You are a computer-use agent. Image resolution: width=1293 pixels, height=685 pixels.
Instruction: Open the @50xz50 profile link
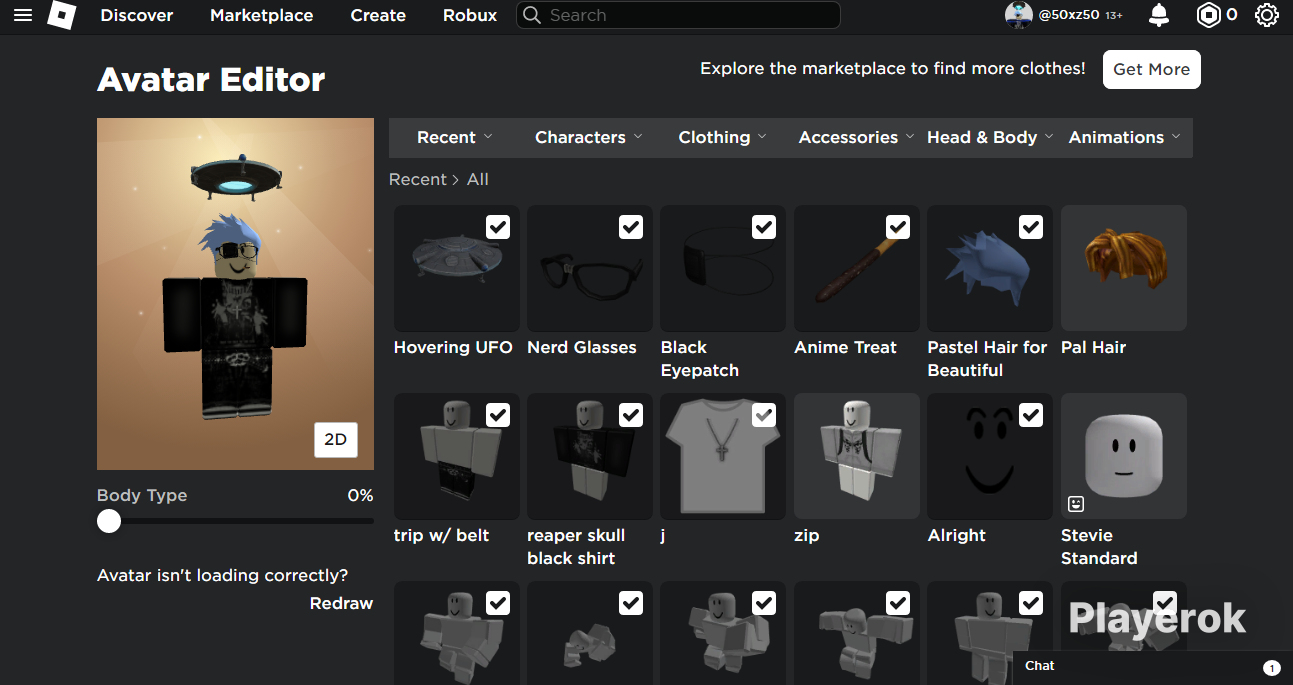(x=1070, y=15)
